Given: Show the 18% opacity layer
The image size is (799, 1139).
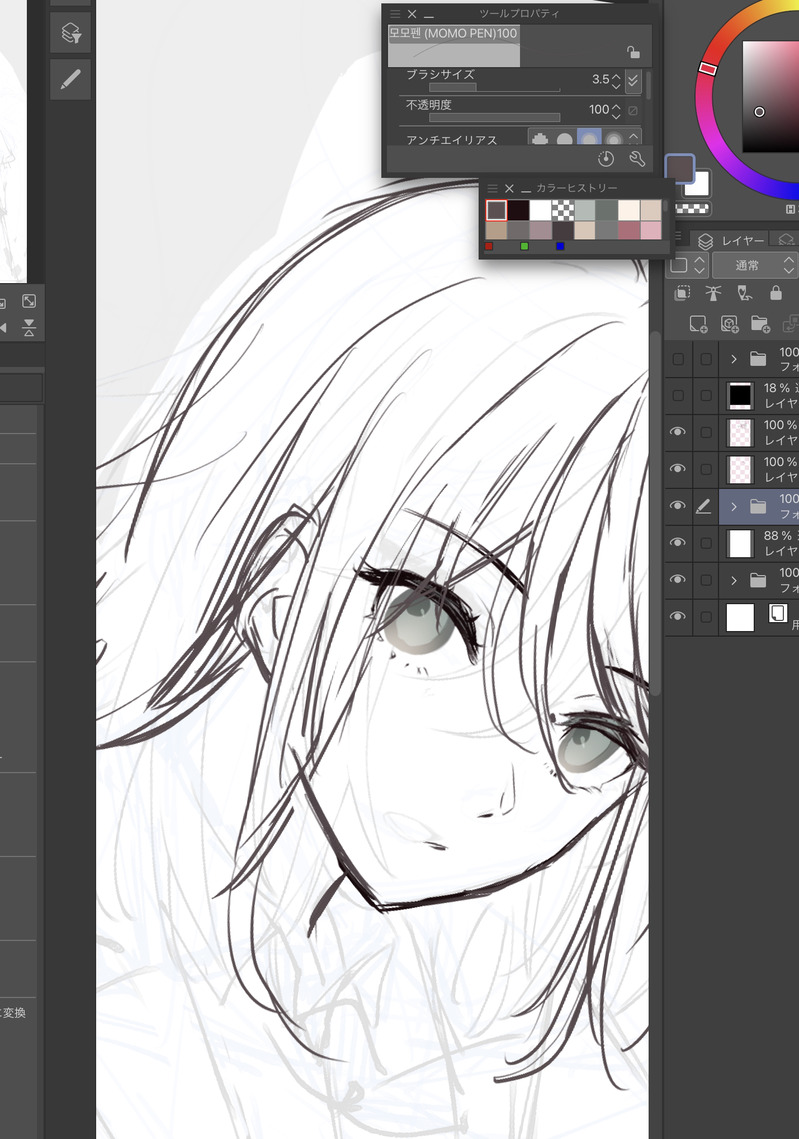Looking at the screenshot, I should 678,396.
